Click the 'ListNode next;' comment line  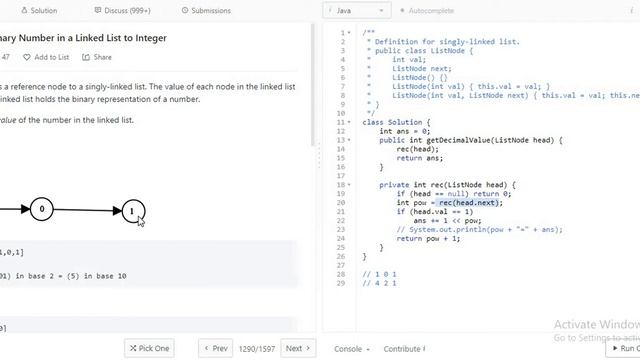tap(422, 69)
